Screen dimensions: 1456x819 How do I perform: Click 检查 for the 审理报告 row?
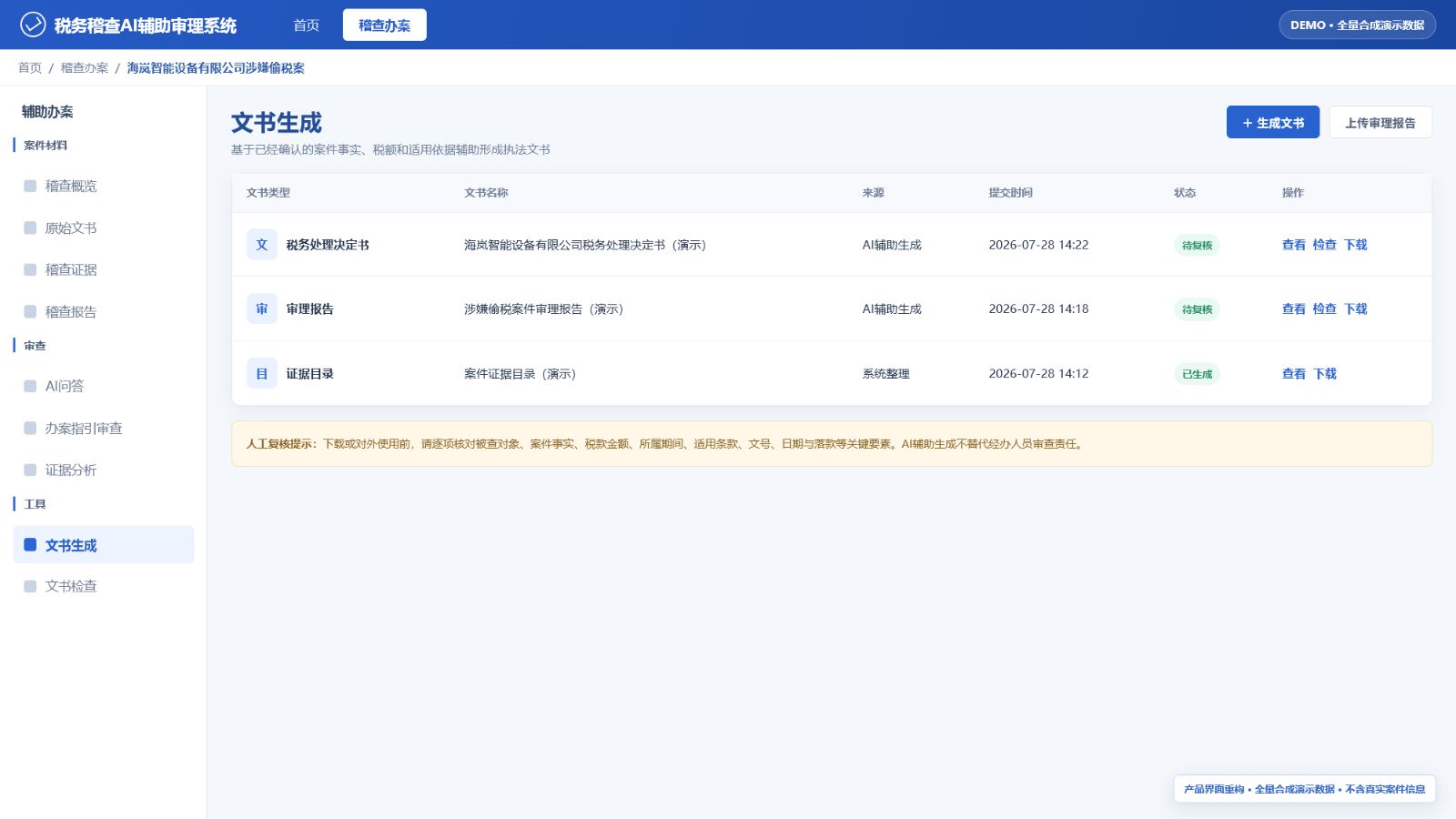click(1325, 309)
